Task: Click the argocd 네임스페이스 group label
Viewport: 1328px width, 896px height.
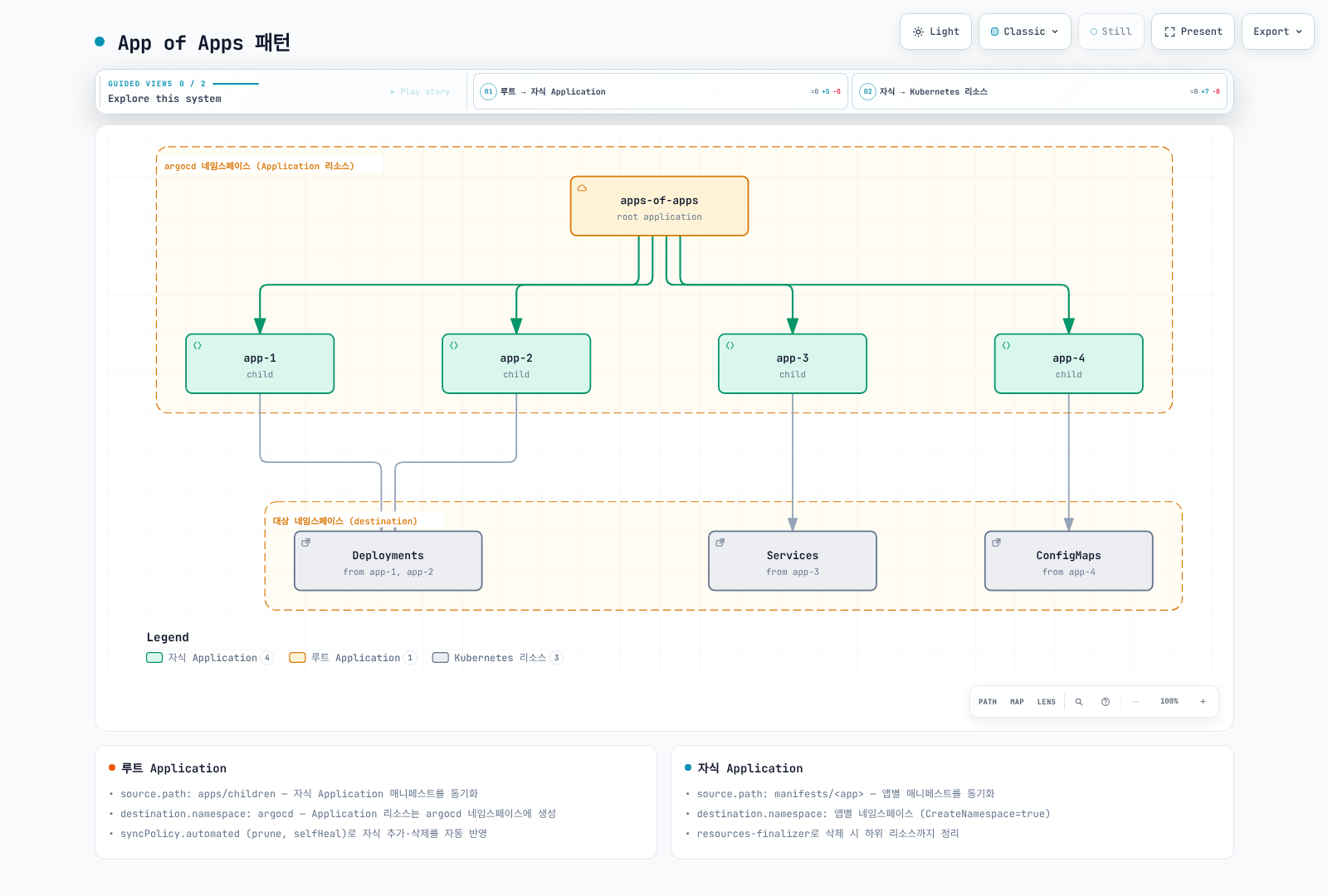Action: (259, 166)
